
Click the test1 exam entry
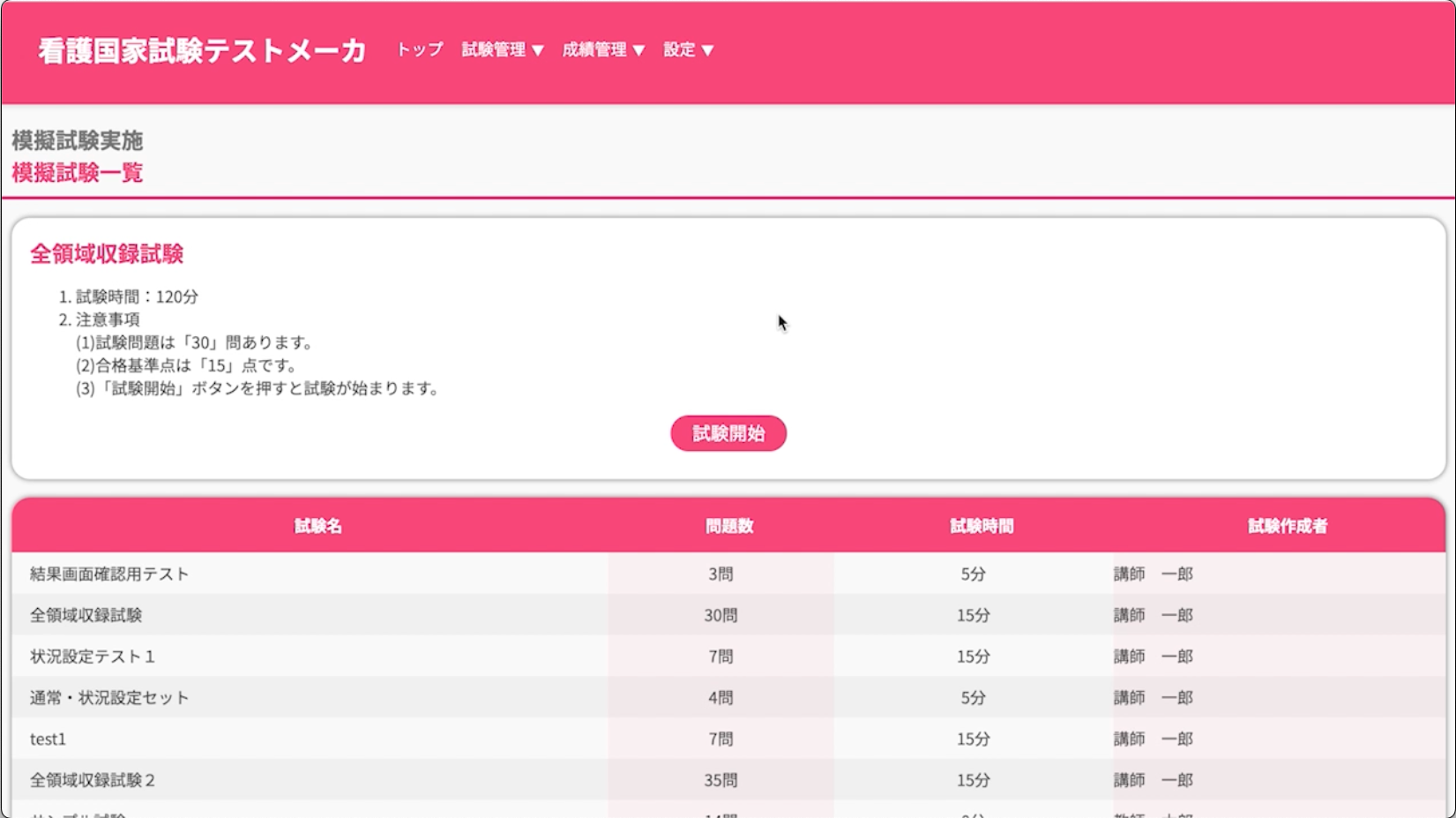click(47, 739)
